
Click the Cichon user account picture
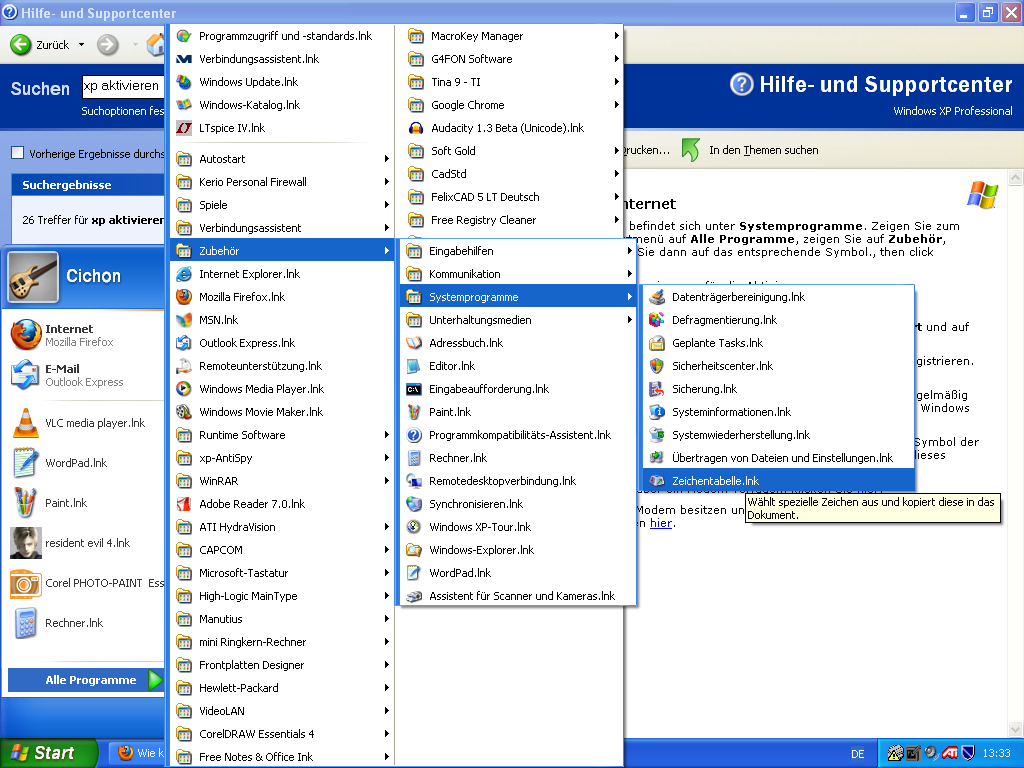click(x=33, y=277)
